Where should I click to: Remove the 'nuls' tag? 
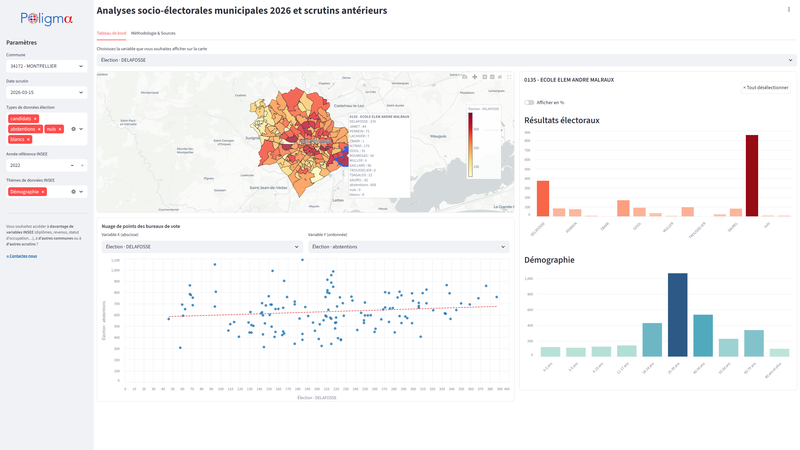(60, 129)
